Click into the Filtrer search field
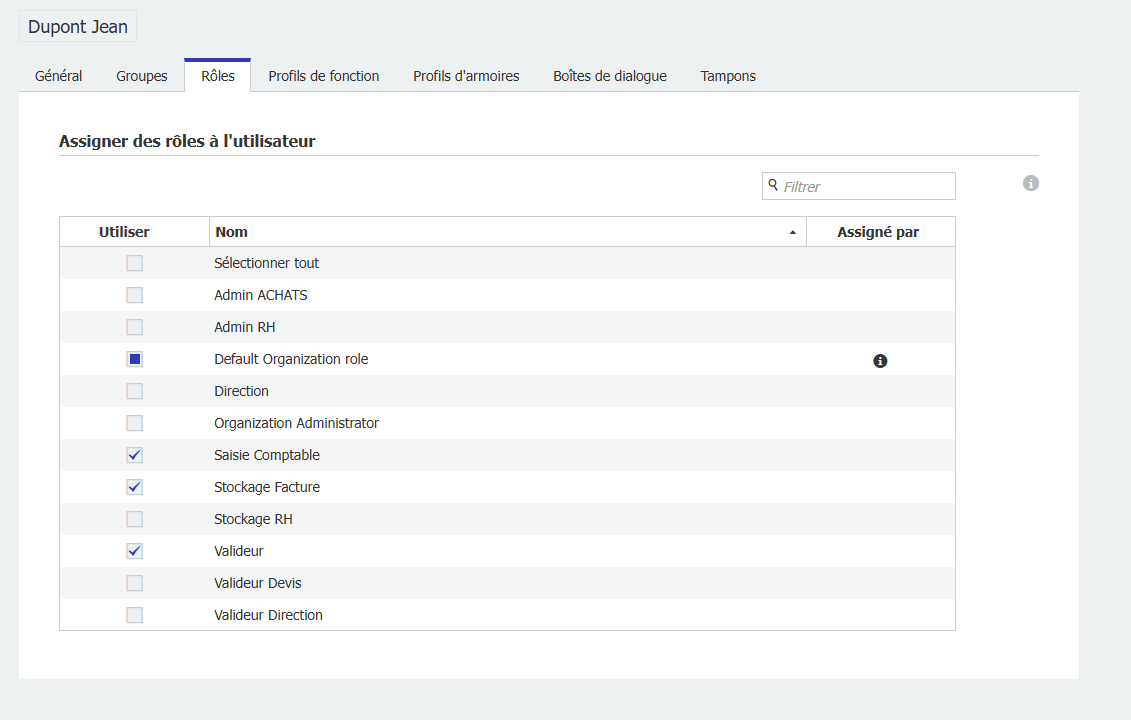Screen dimensions: 1131x720 pyautogui.click(x=865, y=186)
